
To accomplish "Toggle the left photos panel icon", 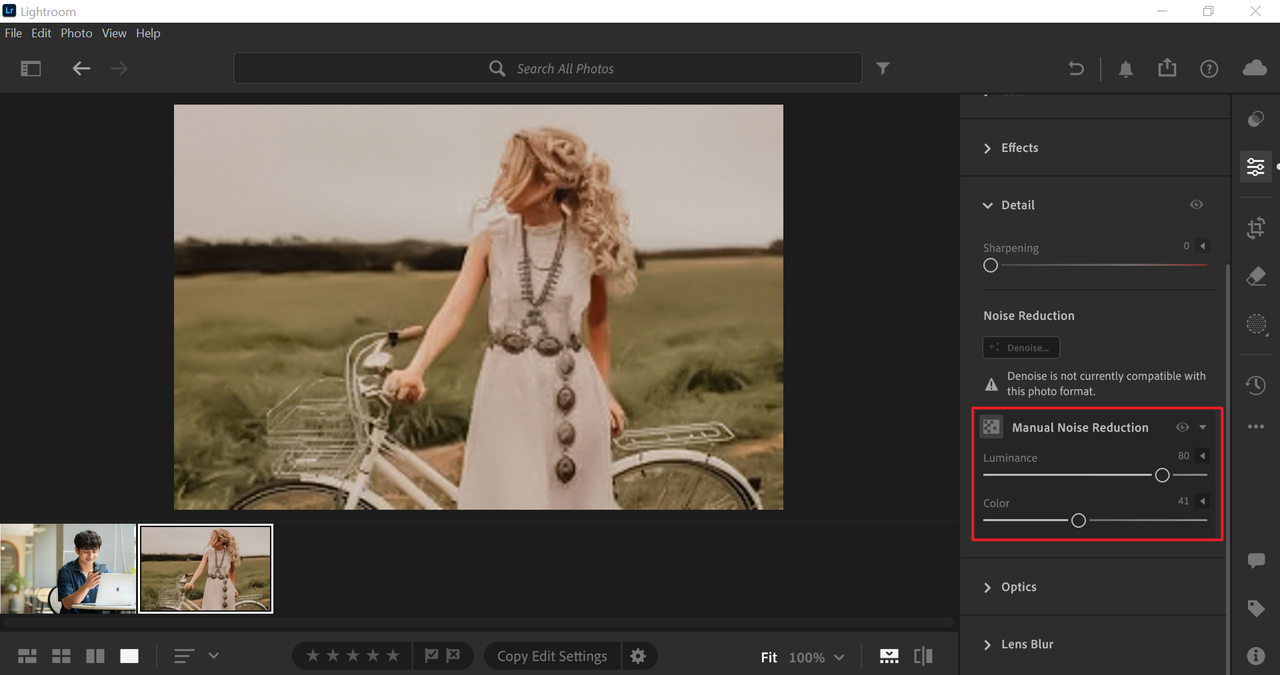I will pos(31,69).
